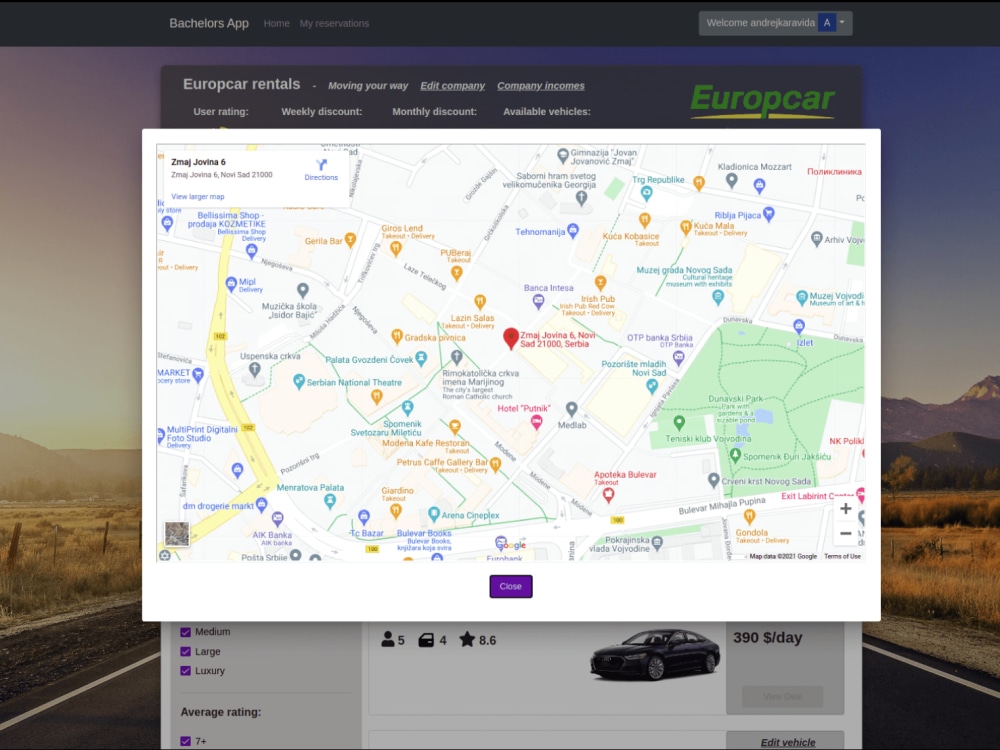
Task: Click the Riblja Pijaca shopping marker
Action: coord(768,214)
